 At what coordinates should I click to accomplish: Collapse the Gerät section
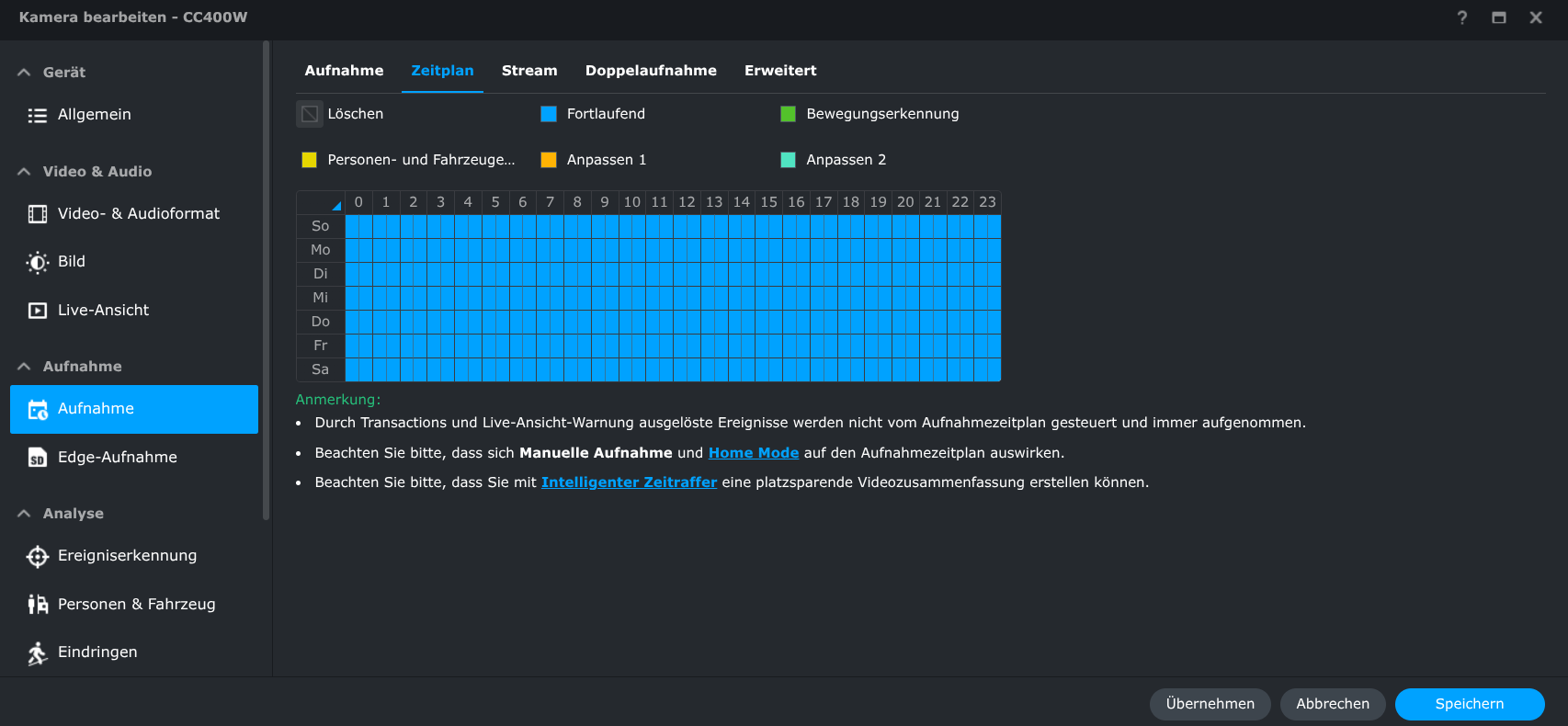(24, 73)
